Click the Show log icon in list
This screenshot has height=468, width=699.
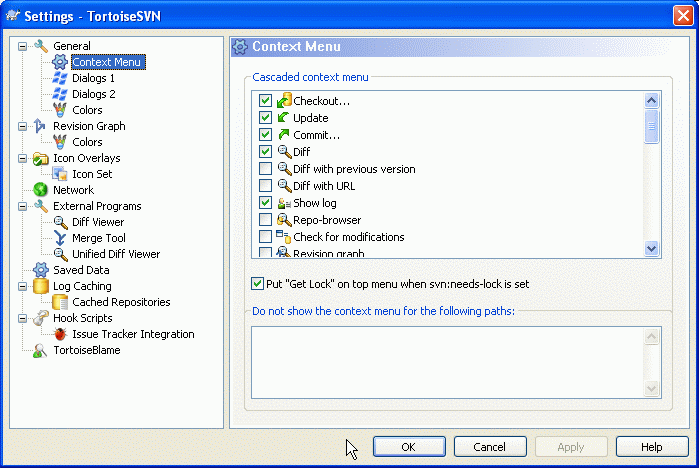(284, 203)
